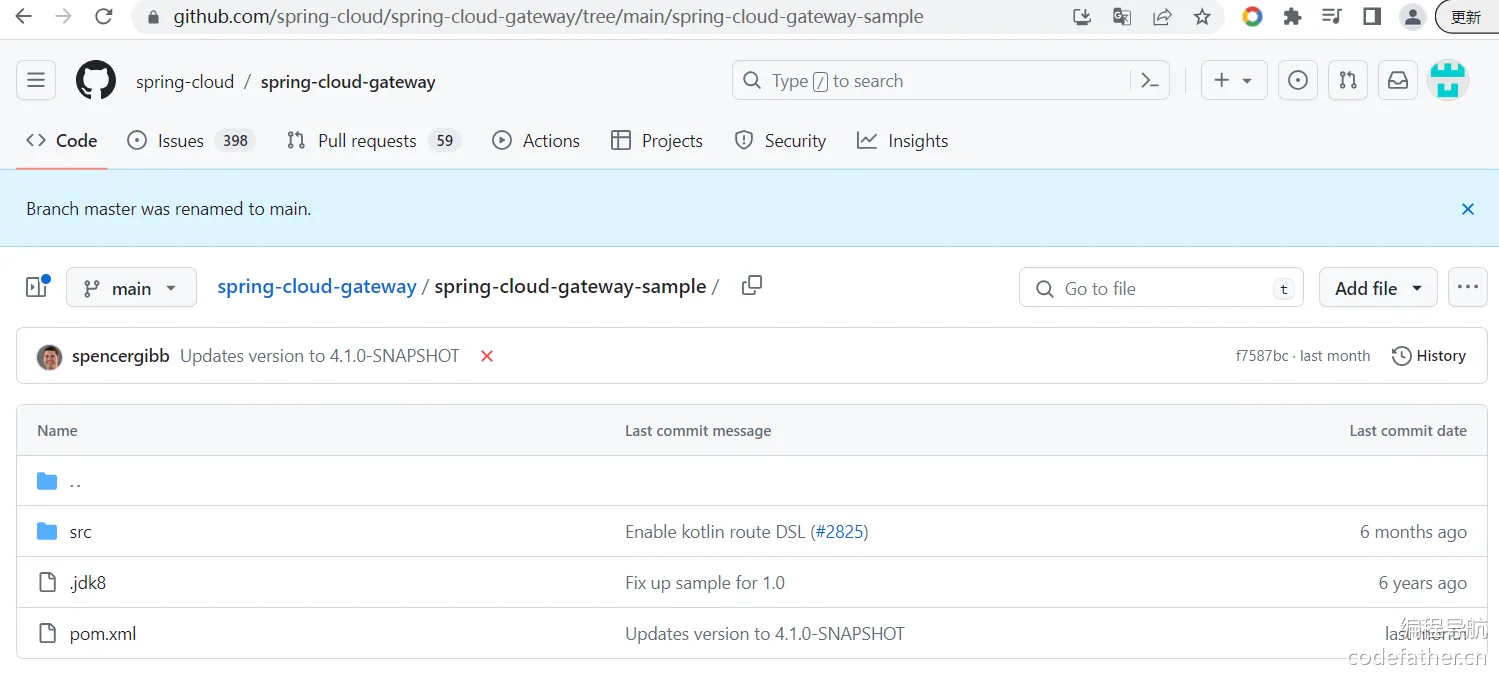1499x681 pixels.
Task: Open your pull requests header icon
Action: click(1348, 81)
